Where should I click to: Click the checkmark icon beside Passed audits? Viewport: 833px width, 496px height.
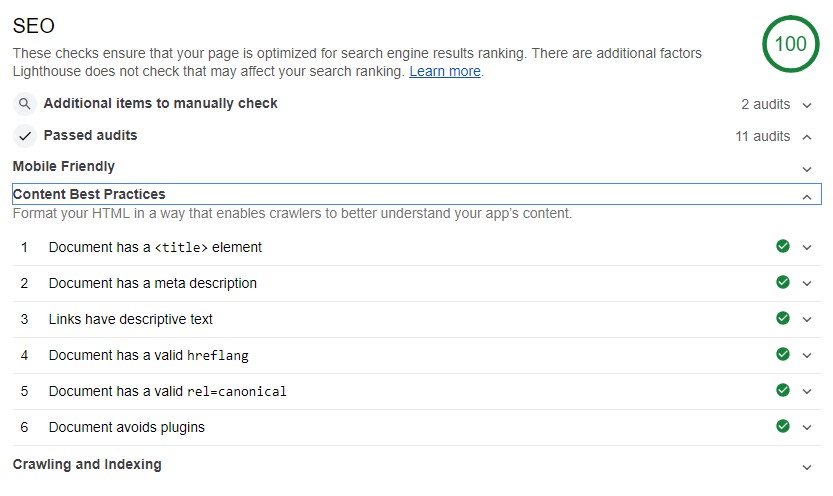pos(24,136)
